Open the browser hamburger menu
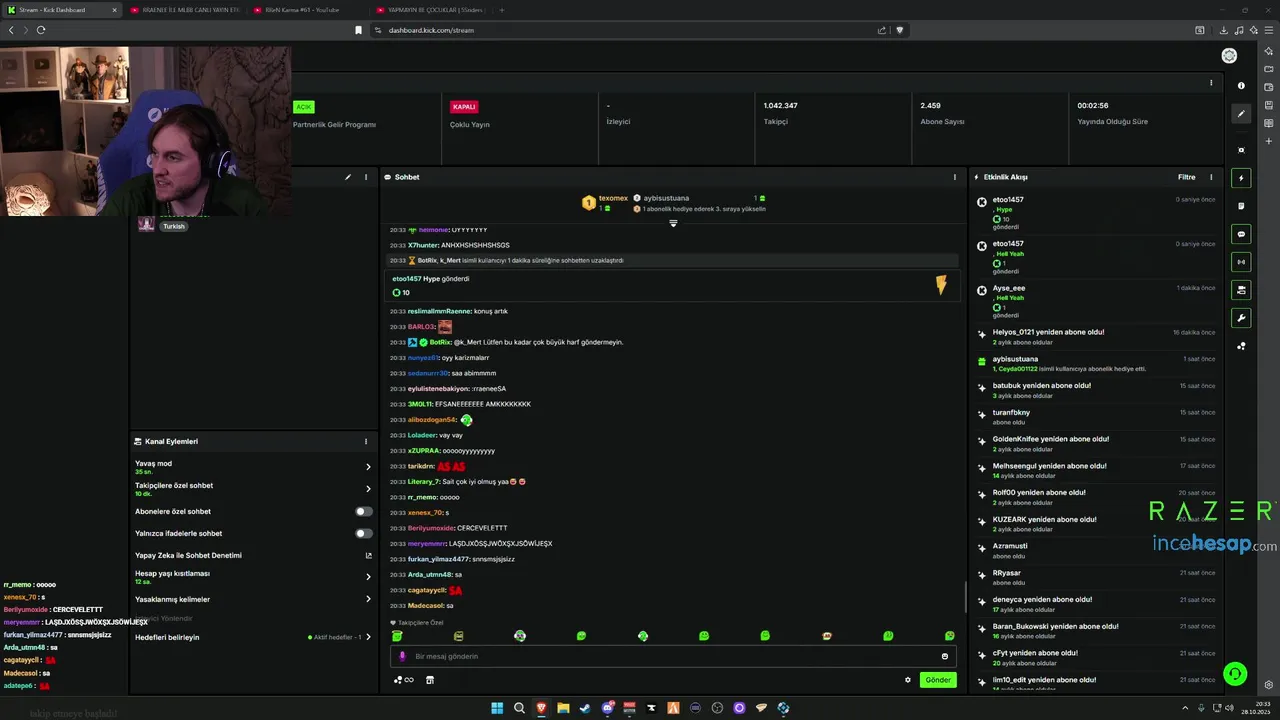The width and height of the screenshot is (1280, 720). [x=1269, y=30]
